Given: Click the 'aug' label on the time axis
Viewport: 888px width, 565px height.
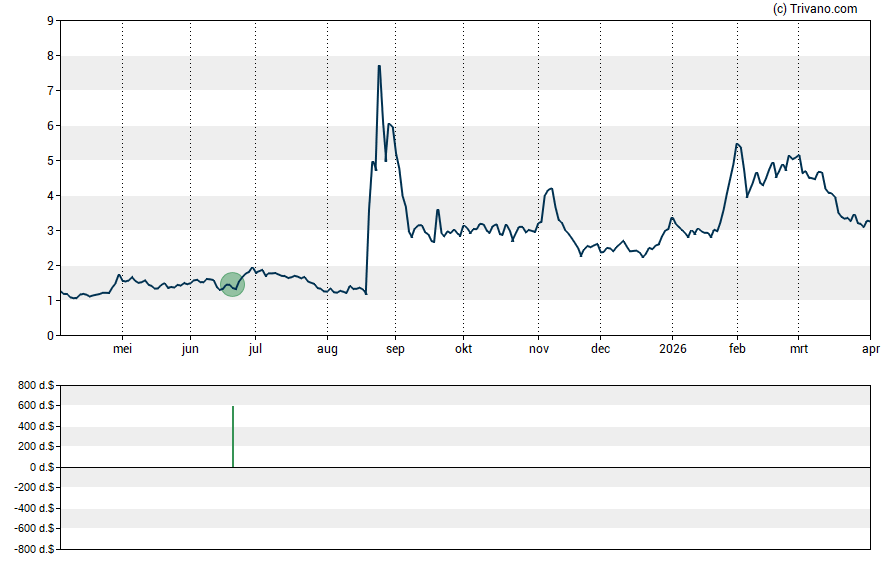Looking at the screenshot, I should 327,350.
